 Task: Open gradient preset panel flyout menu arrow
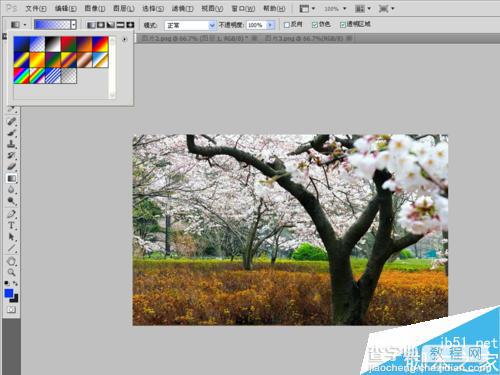(x=125, y=39)
